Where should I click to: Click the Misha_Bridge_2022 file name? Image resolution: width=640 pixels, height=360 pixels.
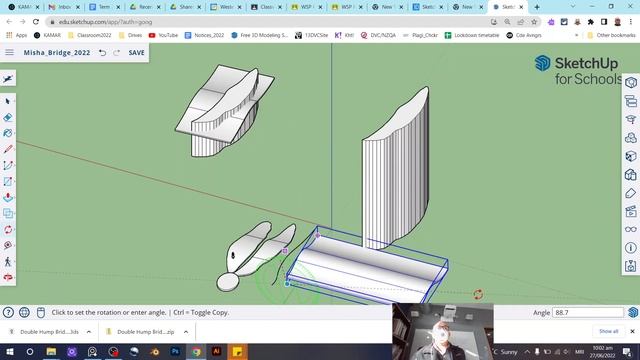[x=57, y=53]
